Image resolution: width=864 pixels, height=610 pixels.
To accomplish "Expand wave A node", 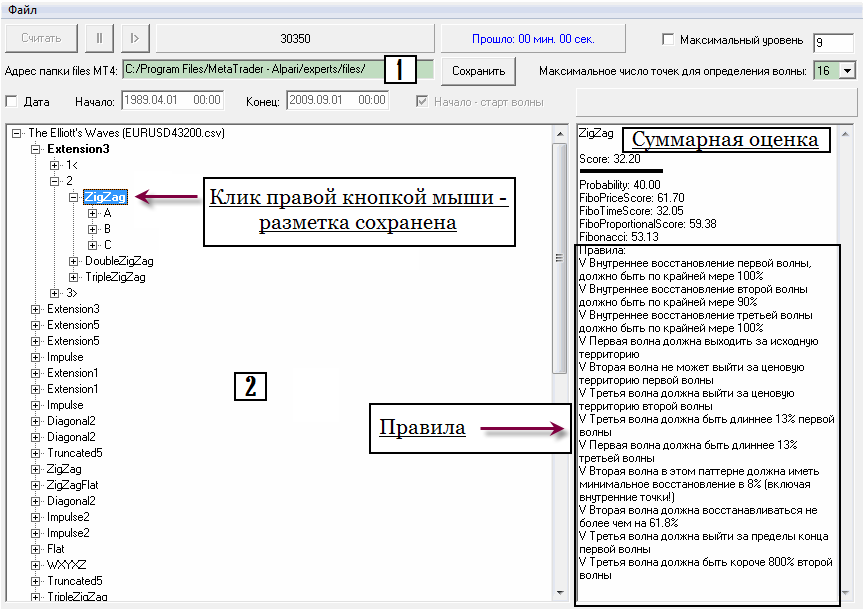I will point(92,213).
